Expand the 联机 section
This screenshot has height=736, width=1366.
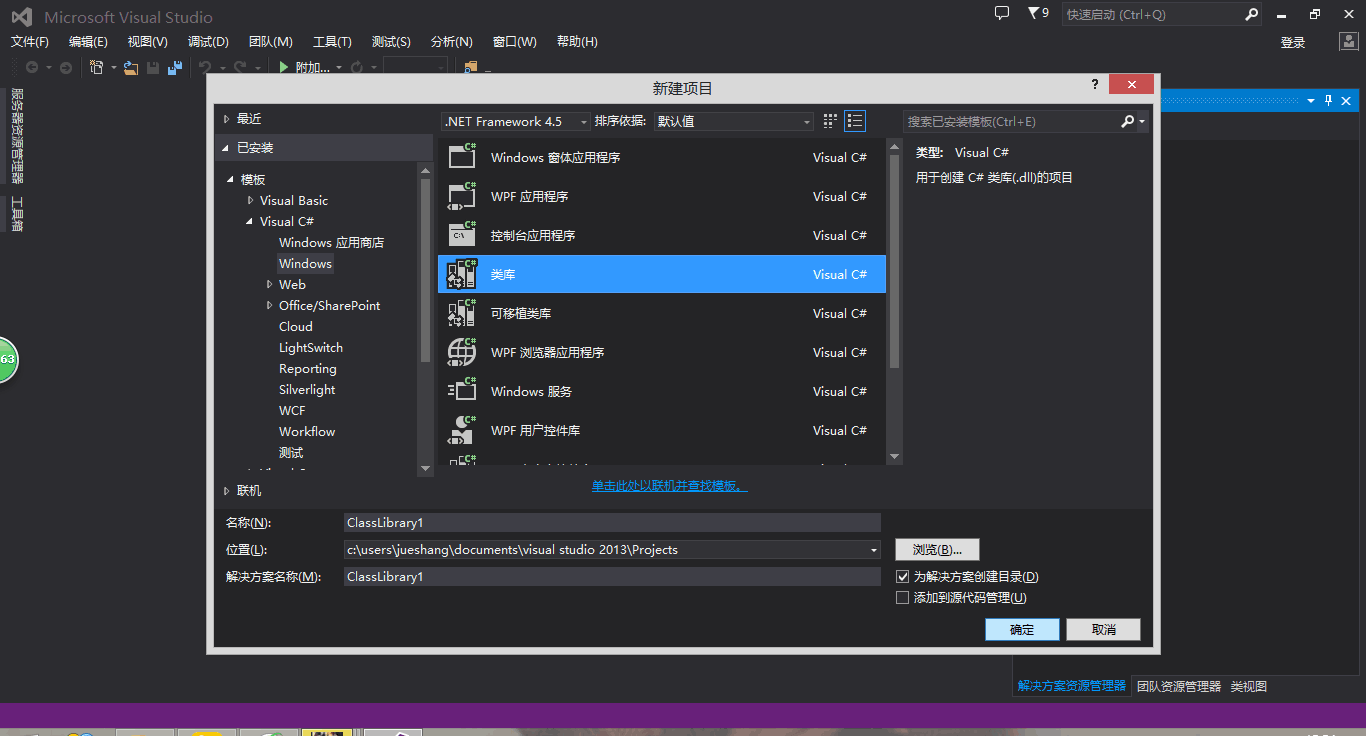coord(226,490)
